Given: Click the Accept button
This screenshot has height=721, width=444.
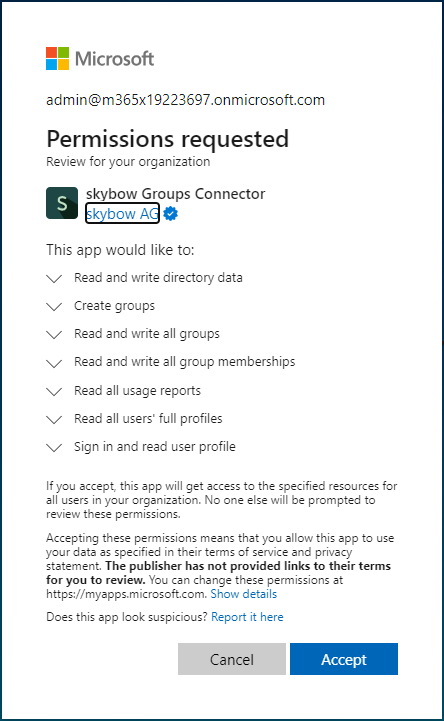Looking at the screenshot, I should (344, 659).
